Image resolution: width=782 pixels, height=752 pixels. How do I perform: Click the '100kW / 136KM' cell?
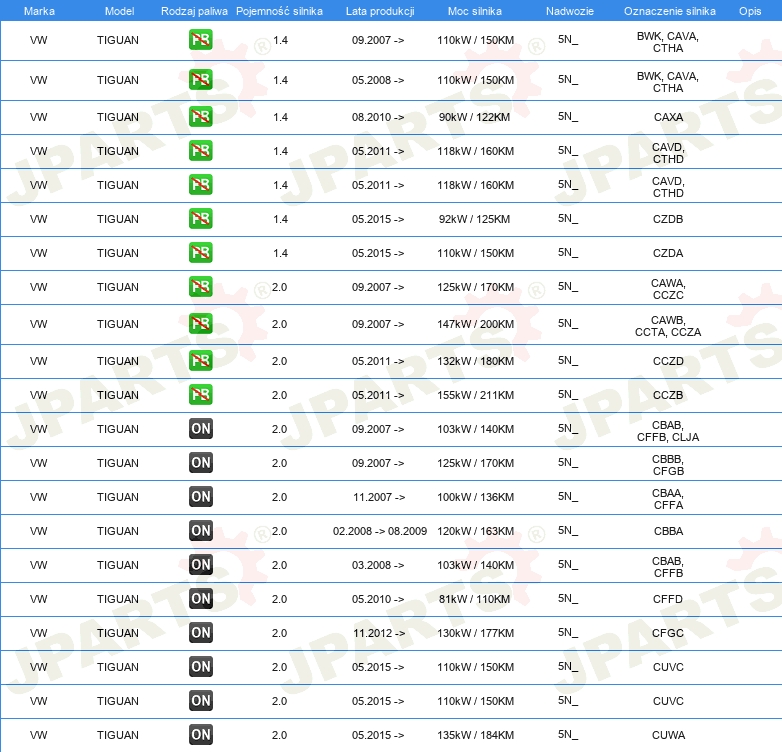475,497
